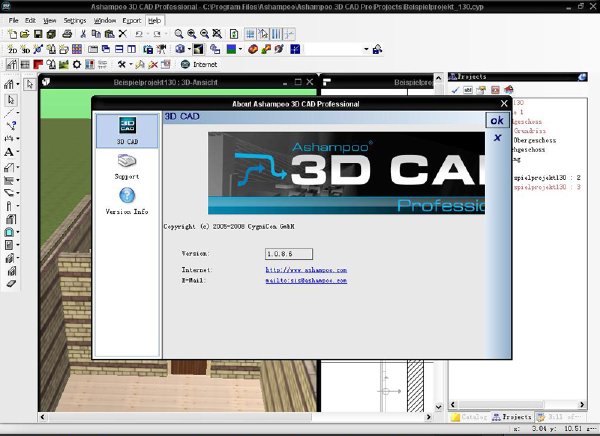Open the View menu

pos(49,20)
